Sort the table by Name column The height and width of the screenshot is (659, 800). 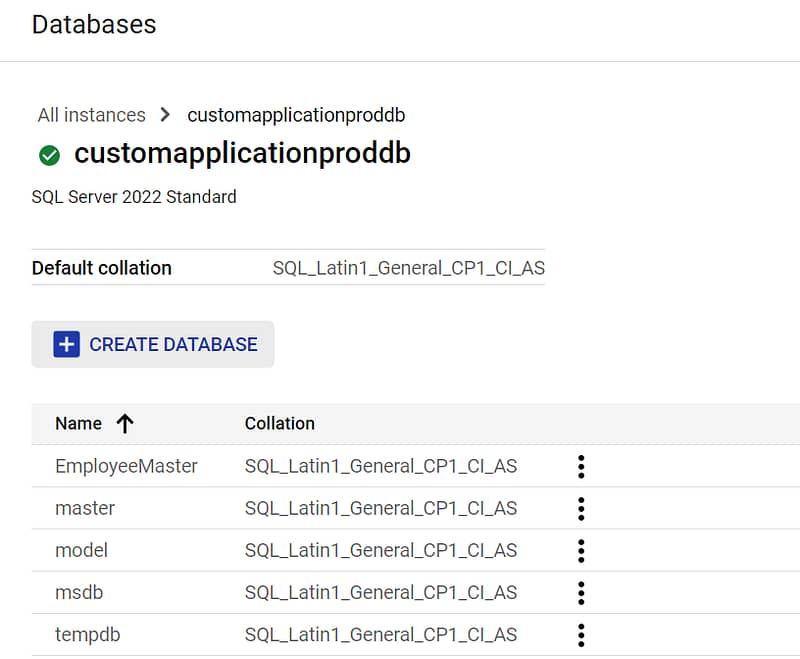tap(79, 423)
